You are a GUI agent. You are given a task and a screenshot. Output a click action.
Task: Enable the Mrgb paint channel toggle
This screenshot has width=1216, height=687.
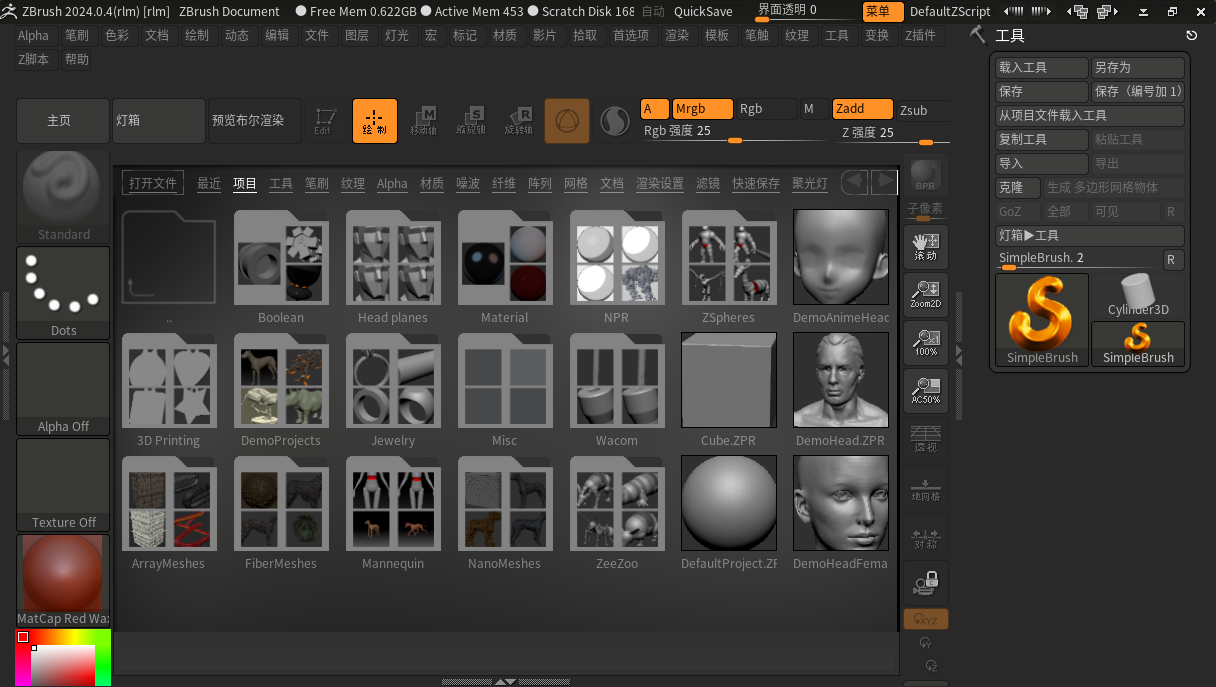(x=702, y=108)
